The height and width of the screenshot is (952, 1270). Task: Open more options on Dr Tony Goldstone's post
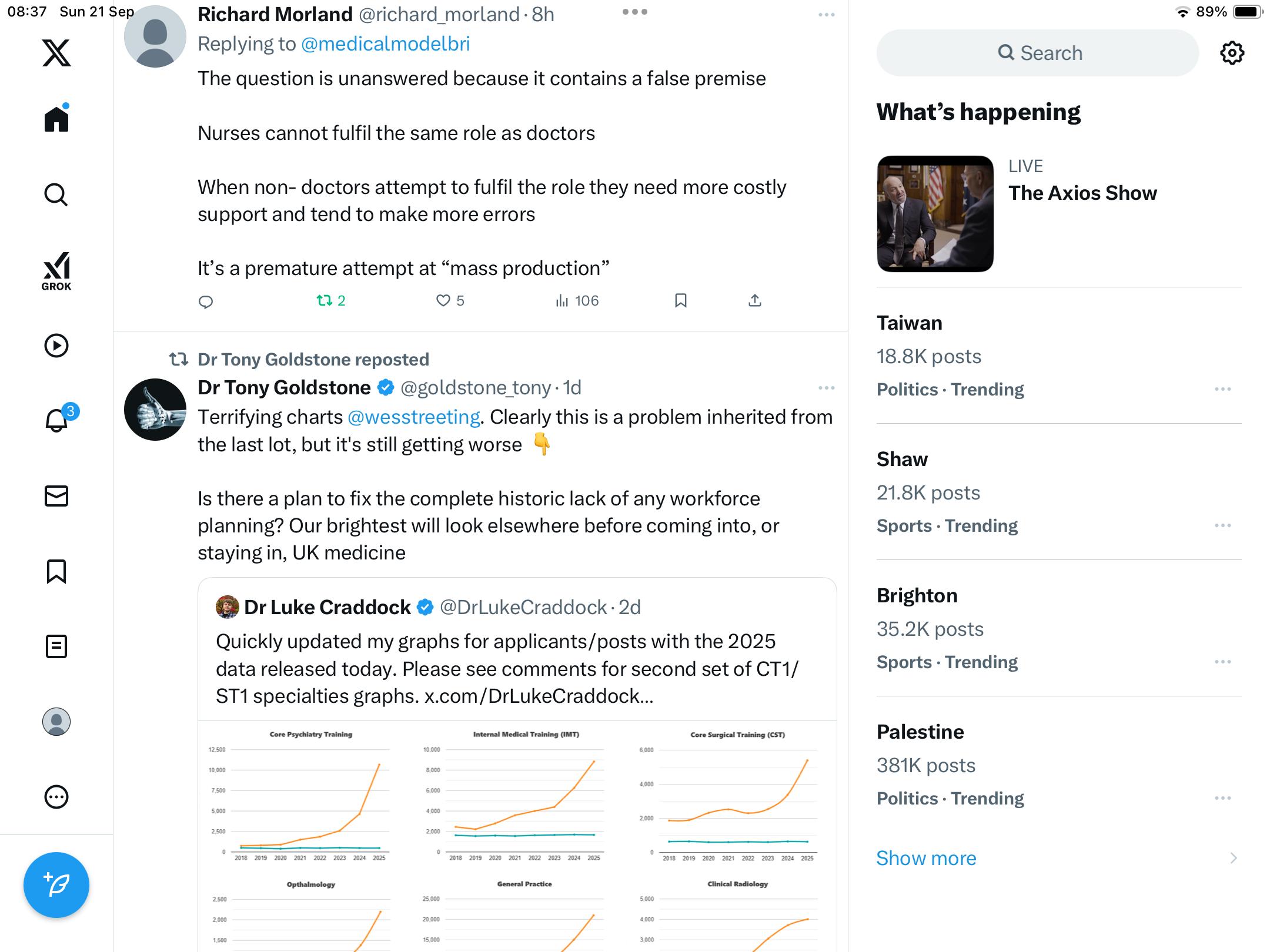pyautogui.click(x=826, y=388)
